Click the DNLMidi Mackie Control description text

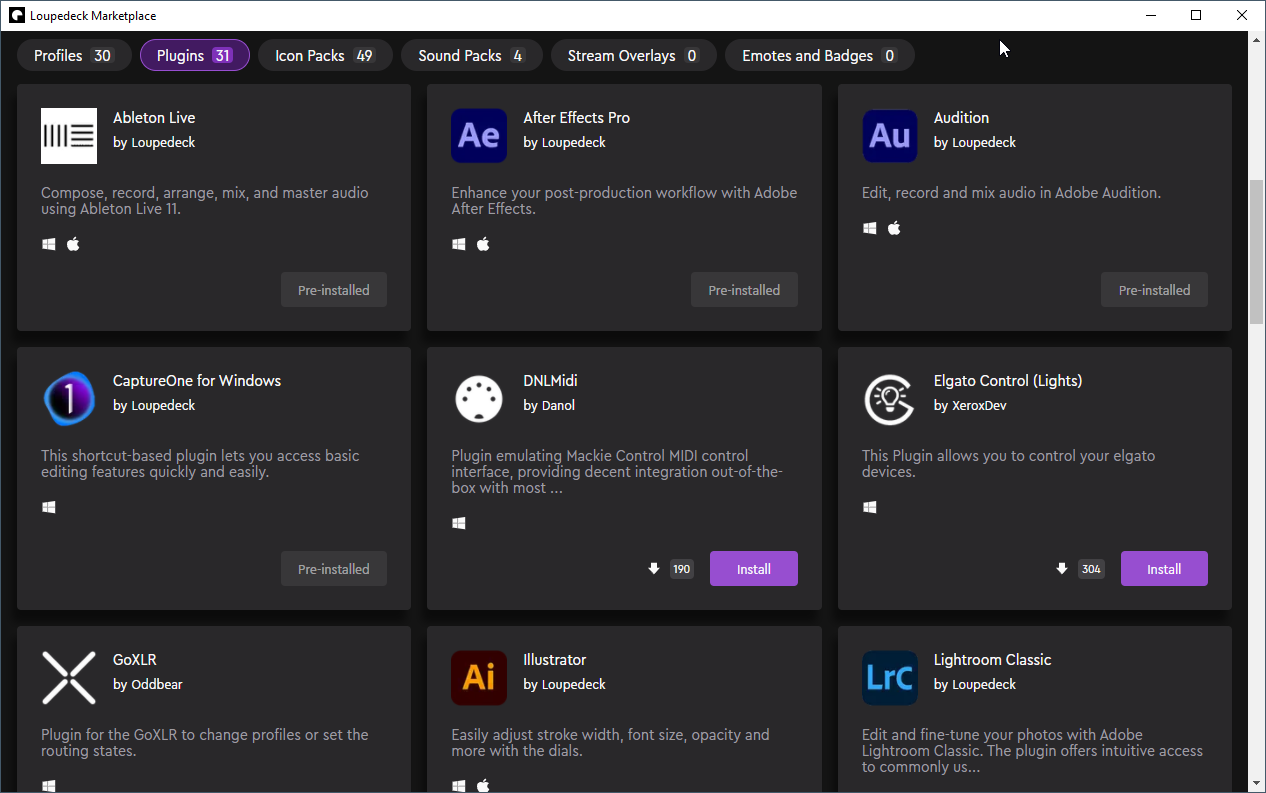pos(617,472)
